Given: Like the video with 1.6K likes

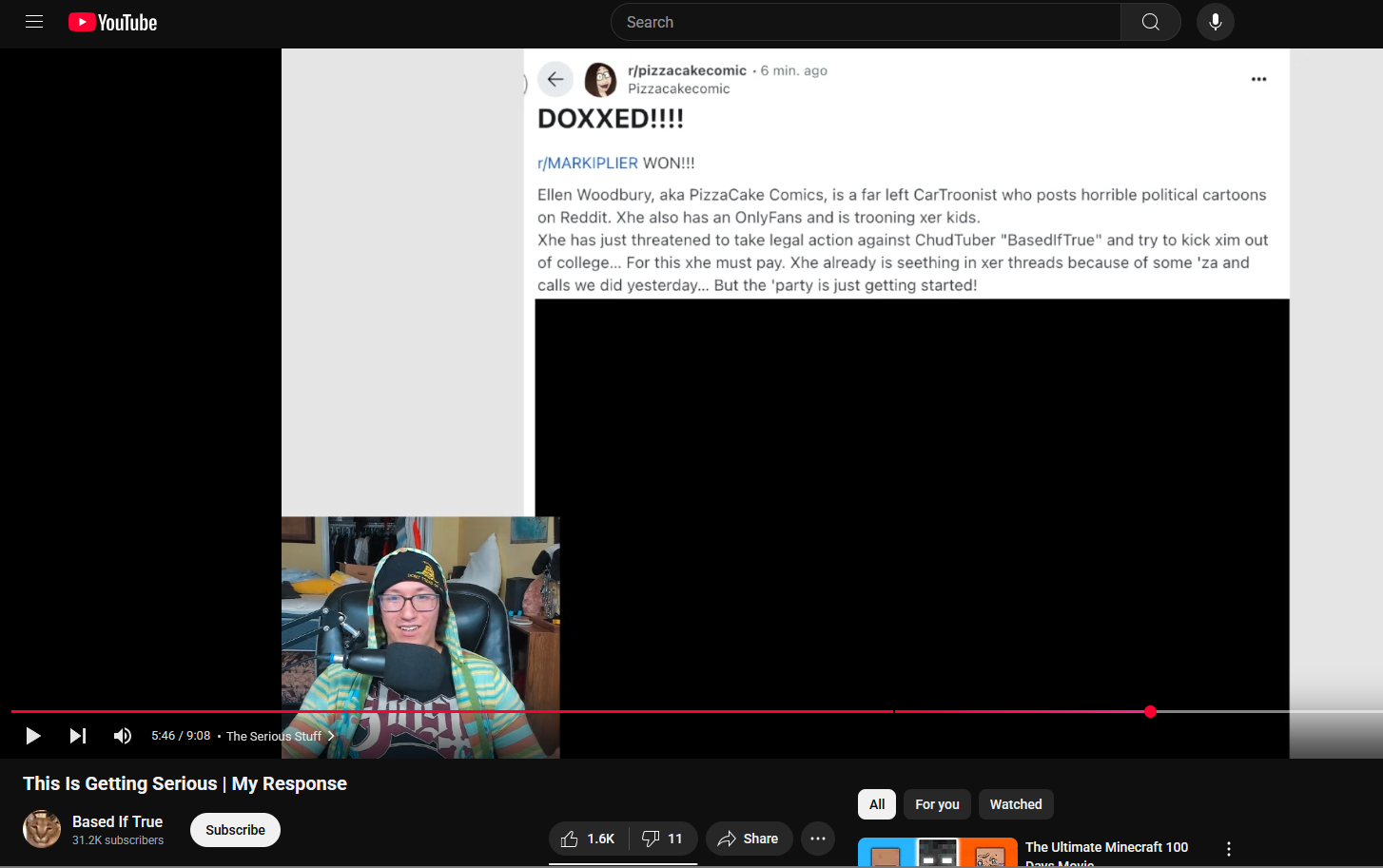Looking at the screenshot, I should pyautogui.click(x=589, y=839).
